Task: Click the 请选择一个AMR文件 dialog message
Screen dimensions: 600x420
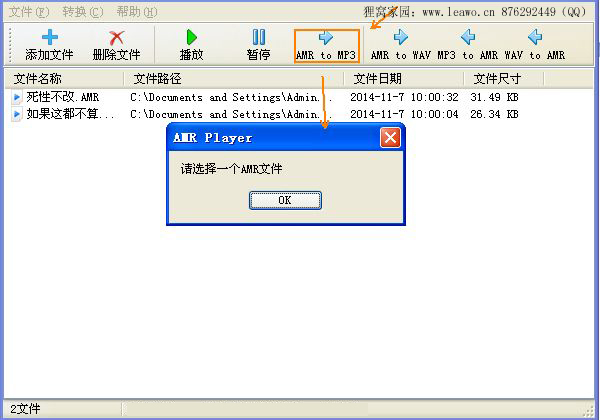Action: click(232, 169)
